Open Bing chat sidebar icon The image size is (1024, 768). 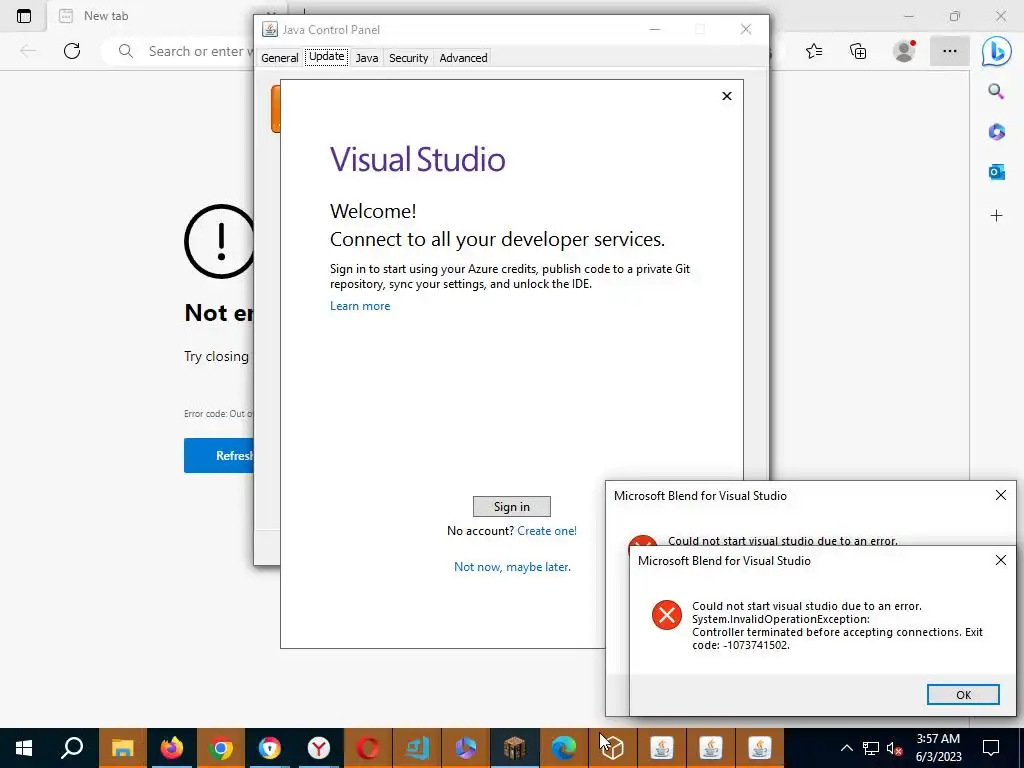point(997,52)
